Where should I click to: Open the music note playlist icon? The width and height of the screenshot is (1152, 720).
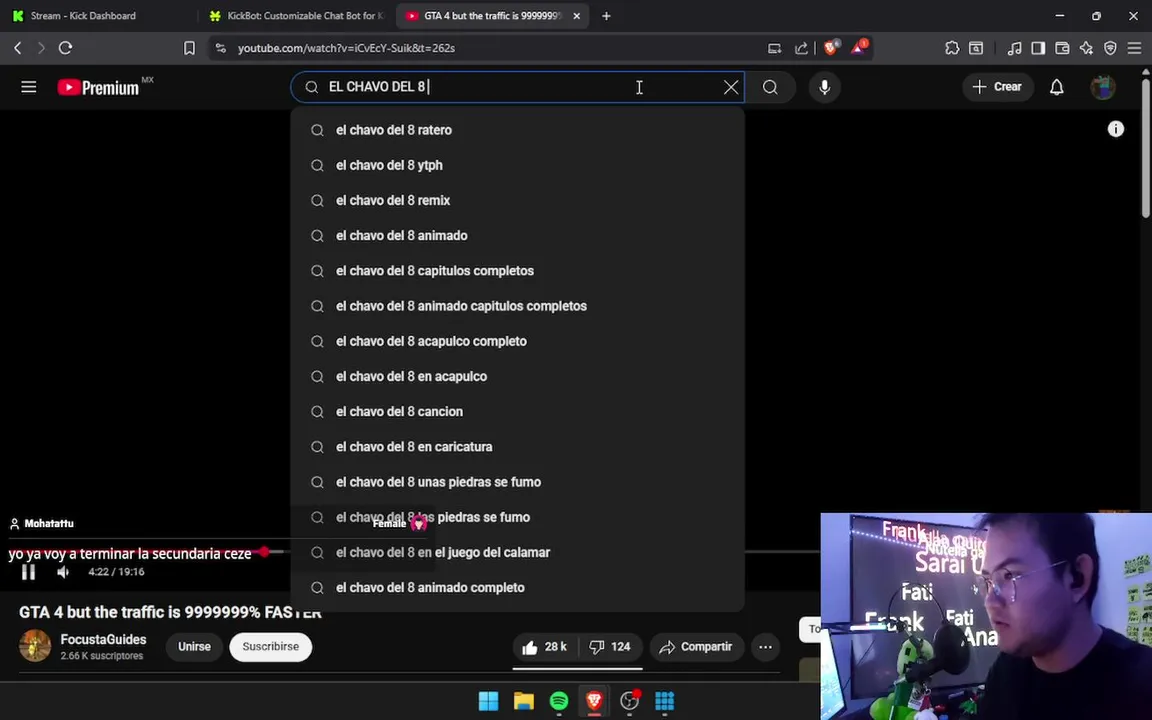1015,48
